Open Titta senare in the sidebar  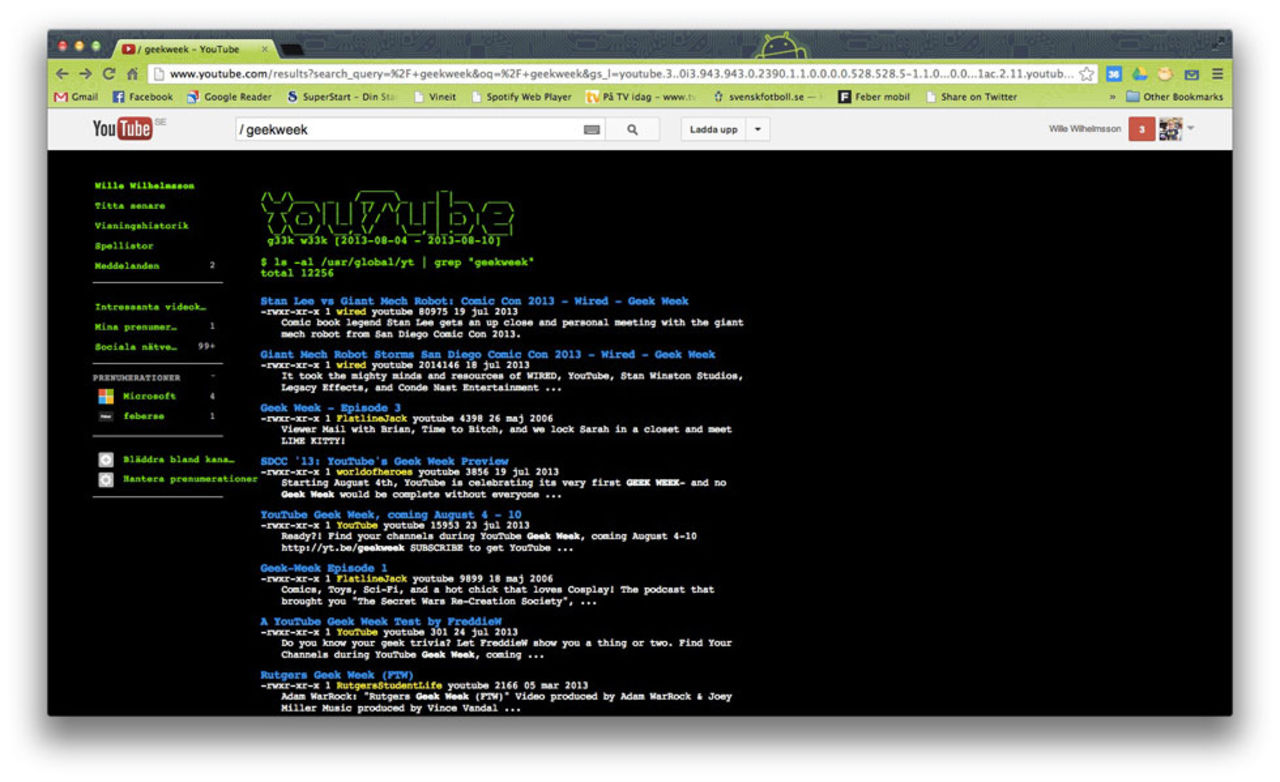[124, 206]
